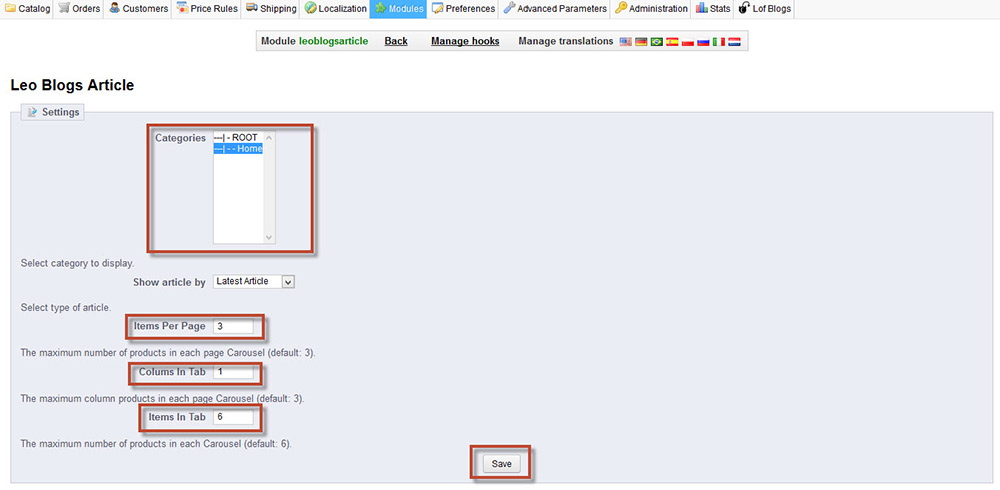Click the Spanish flag translation icon
The image size is (1000, 490).
coord(672,41)
